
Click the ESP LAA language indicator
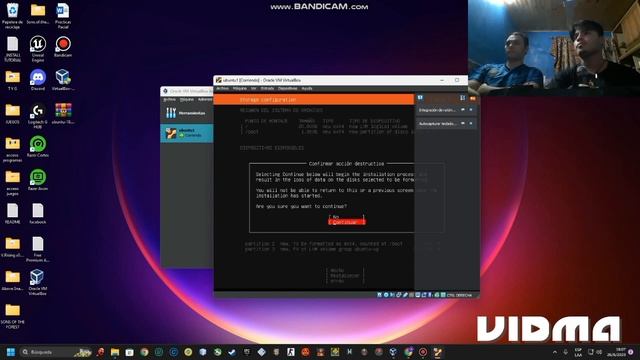[578, 352]
